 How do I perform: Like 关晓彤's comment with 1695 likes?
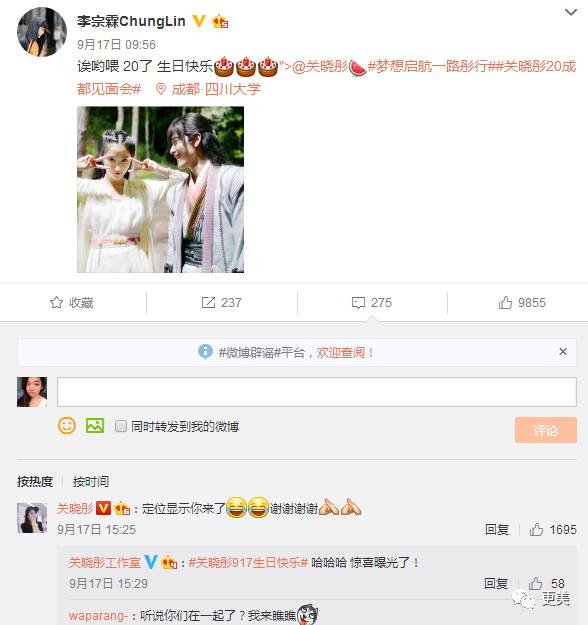(536, 529)
